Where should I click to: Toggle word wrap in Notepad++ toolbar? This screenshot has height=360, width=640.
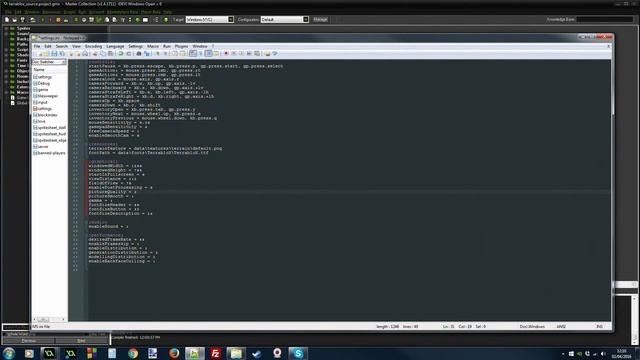193,53
